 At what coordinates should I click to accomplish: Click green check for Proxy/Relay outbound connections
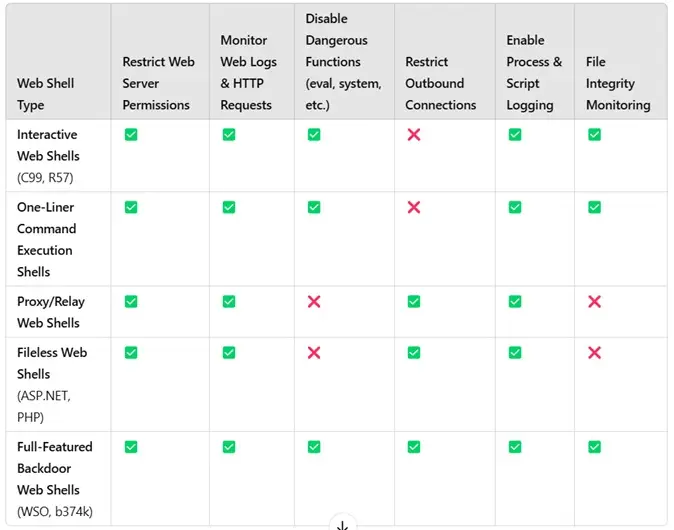tap(414, 301)
